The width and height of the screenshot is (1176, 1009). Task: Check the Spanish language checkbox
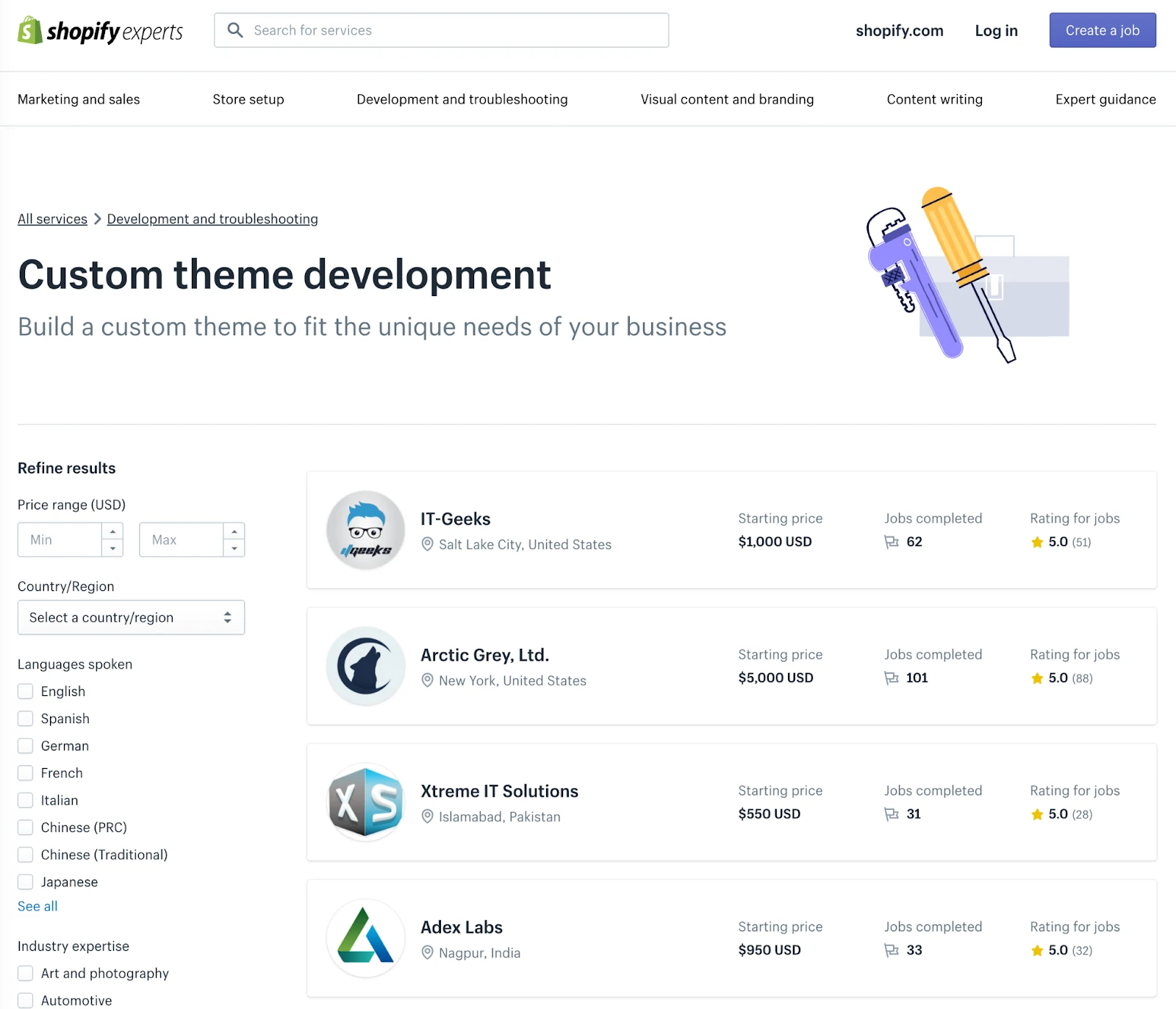(x=26, y=719)
